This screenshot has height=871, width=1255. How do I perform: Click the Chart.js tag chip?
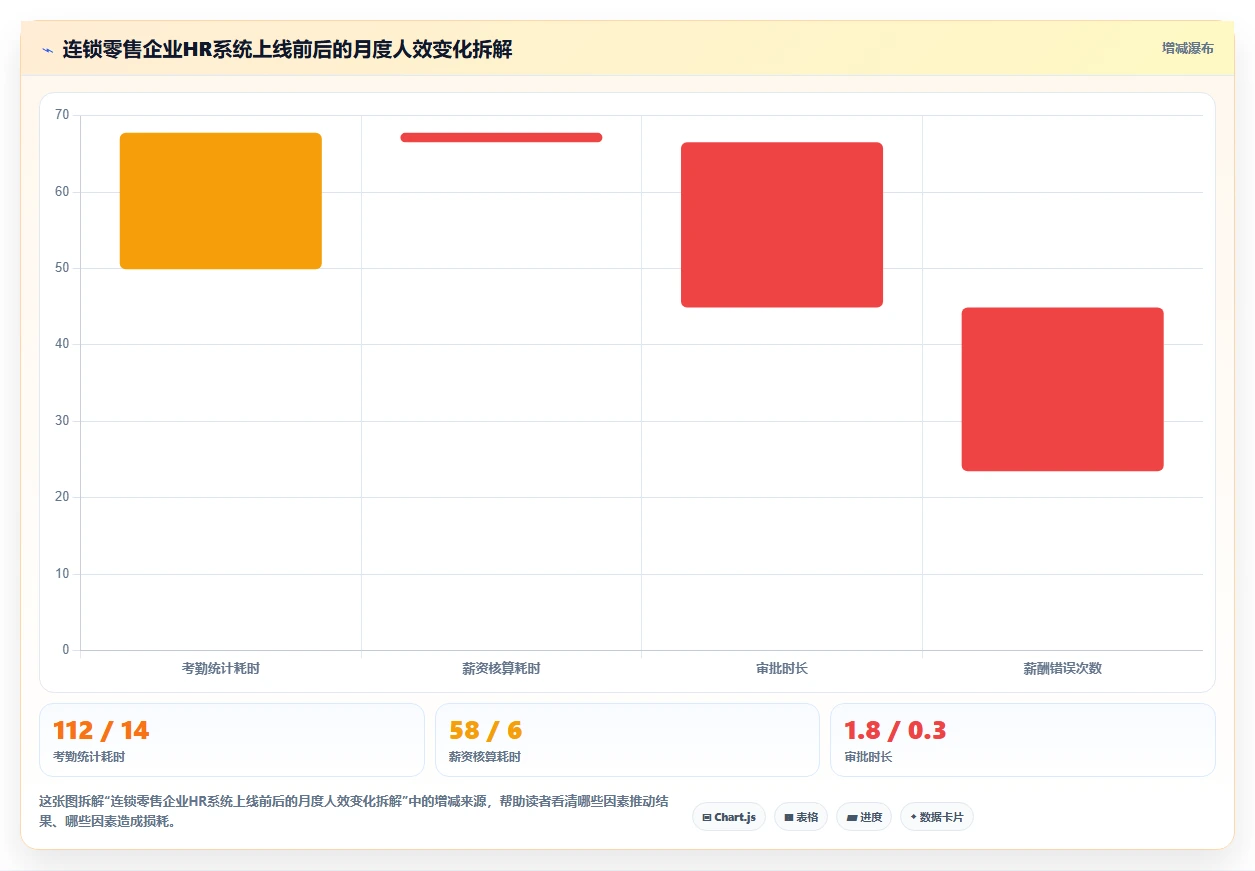729,817
